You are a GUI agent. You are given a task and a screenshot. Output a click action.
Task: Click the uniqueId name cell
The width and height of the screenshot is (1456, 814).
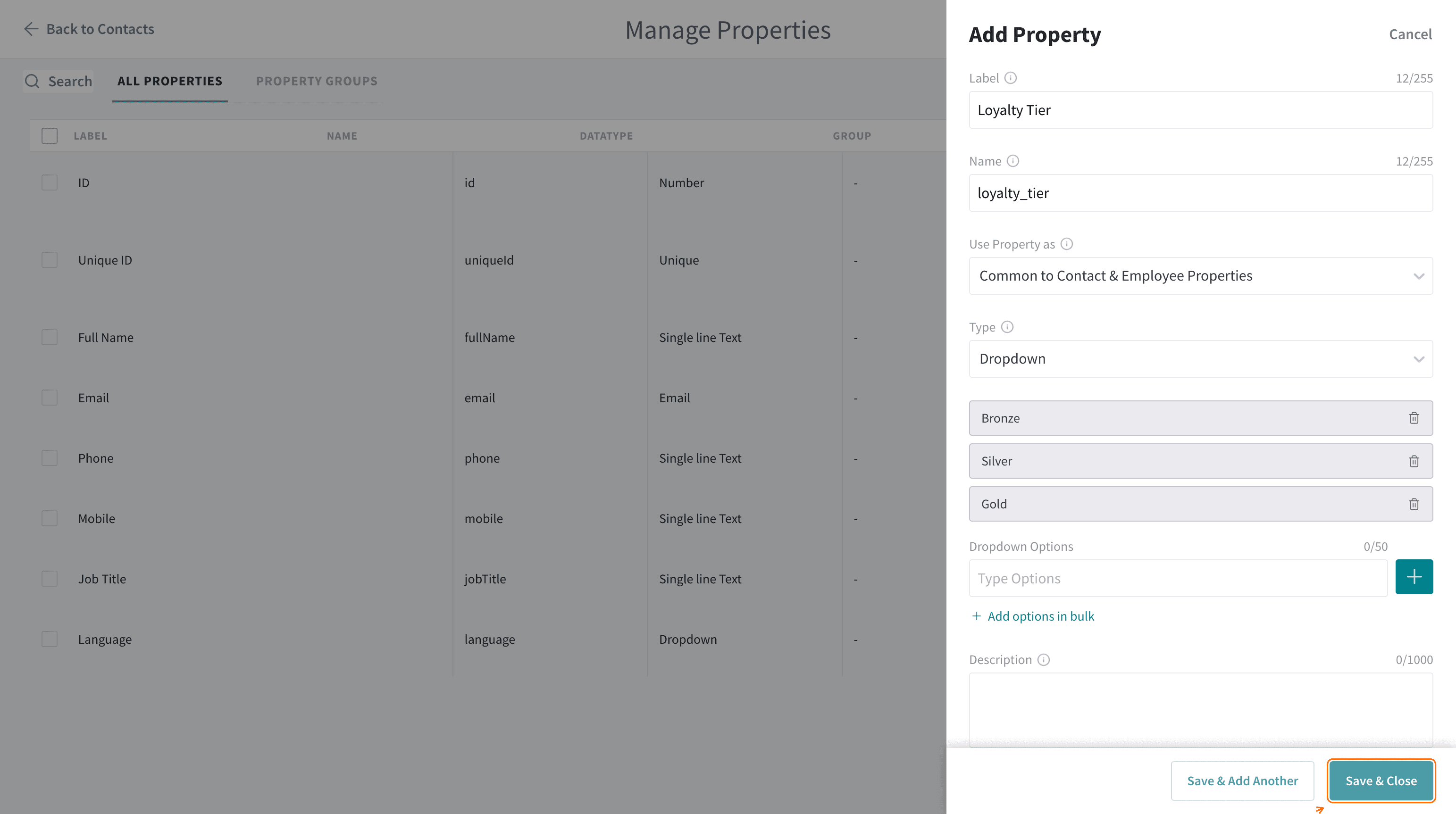489,260
